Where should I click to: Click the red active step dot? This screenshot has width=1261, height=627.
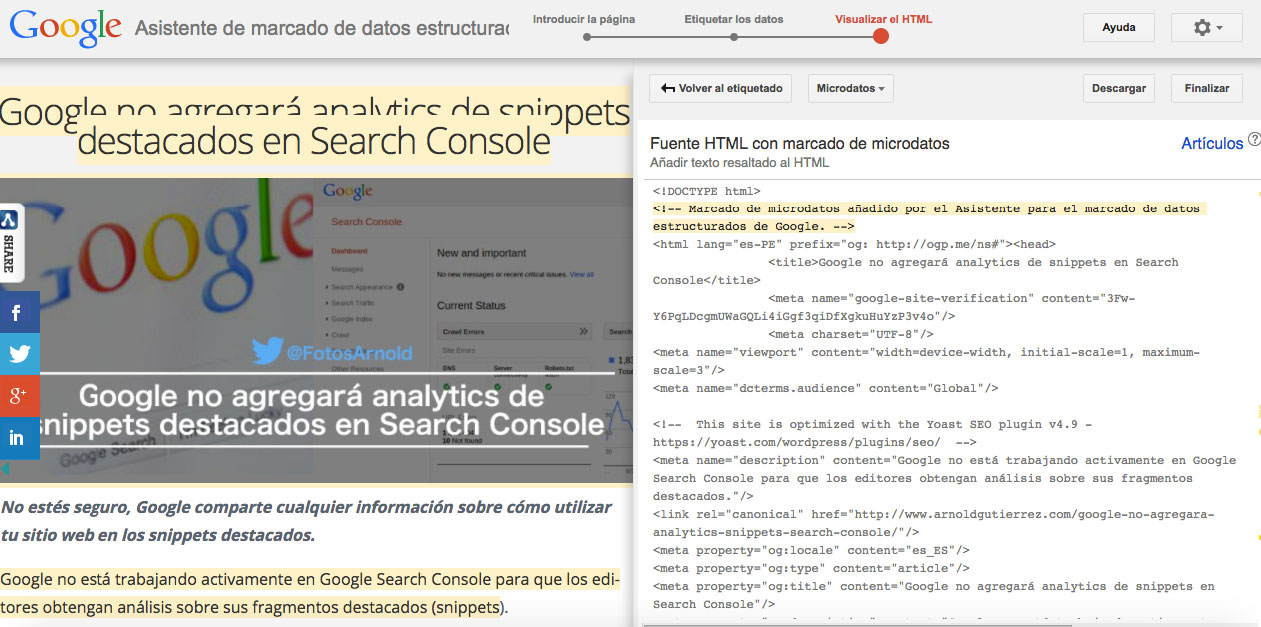881,37
